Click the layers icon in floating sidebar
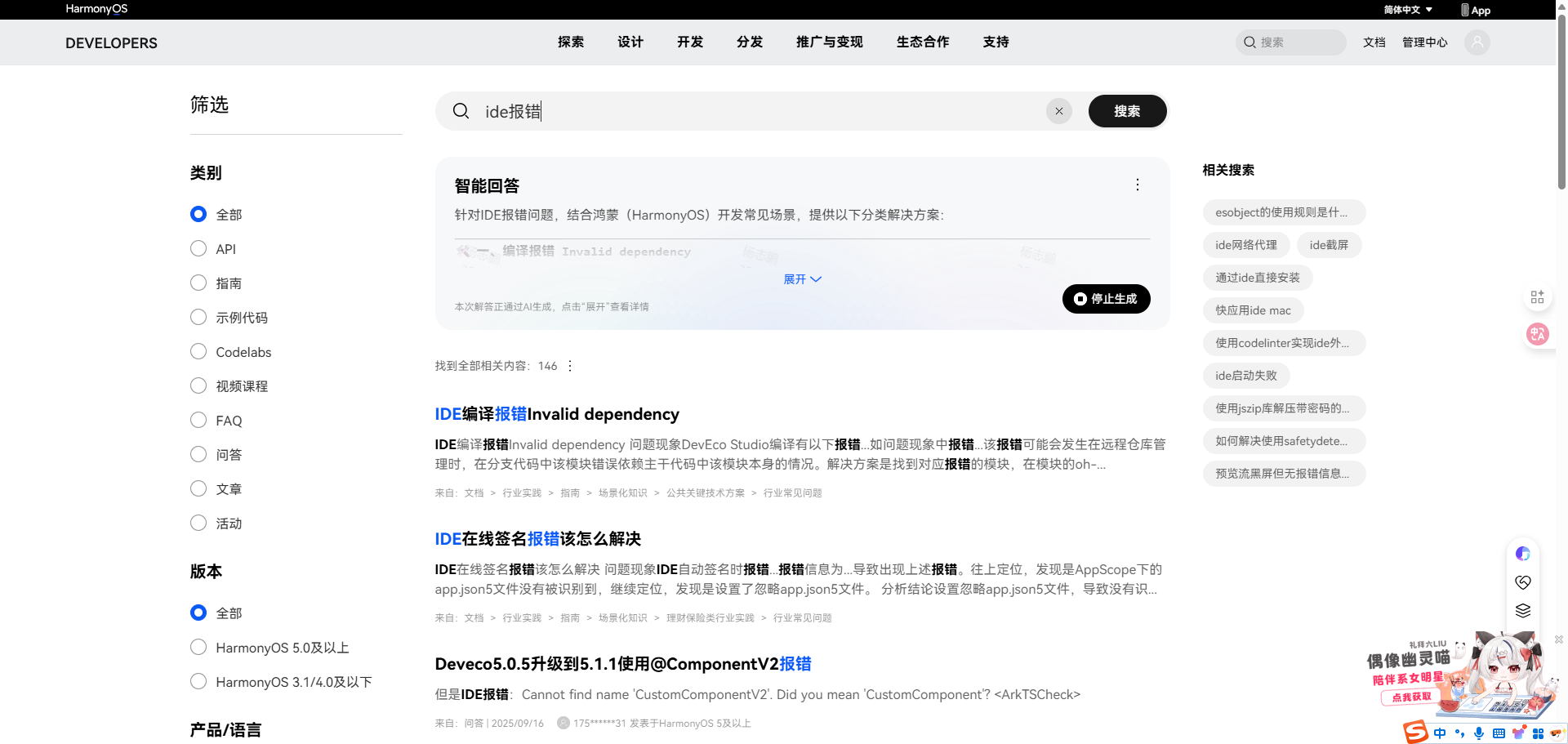Screen dimensions: 1568x744 pos(1522,611)
